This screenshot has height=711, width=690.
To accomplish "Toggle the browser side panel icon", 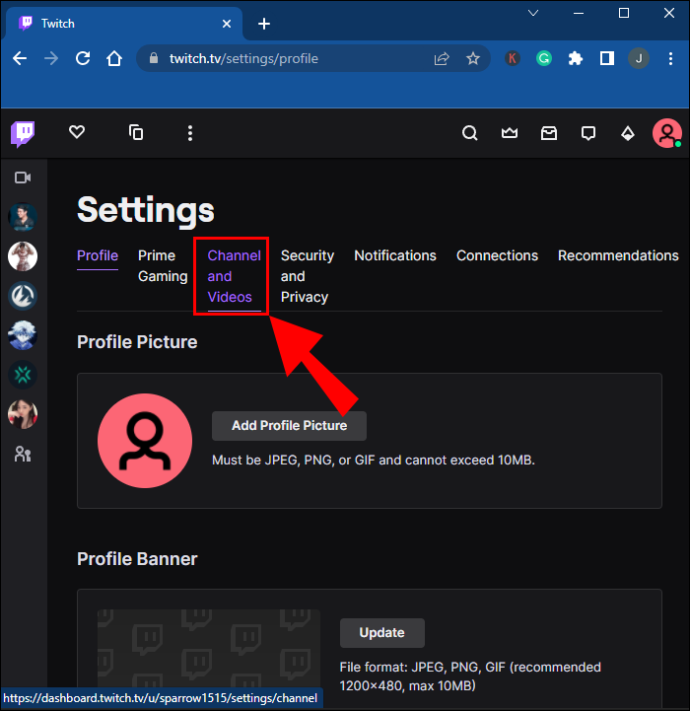I will click(607, 58).
